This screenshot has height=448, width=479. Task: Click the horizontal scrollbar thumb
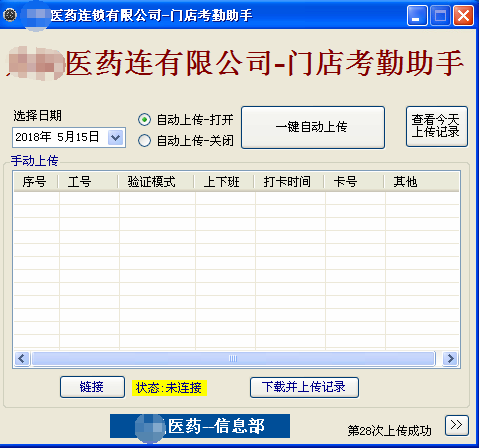233,359
